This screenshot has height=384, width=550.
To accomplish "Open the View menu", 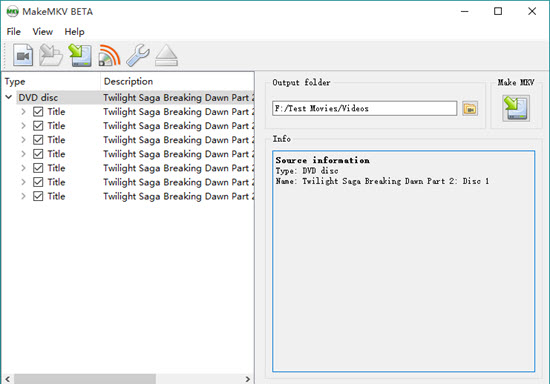I will point(42,32).
